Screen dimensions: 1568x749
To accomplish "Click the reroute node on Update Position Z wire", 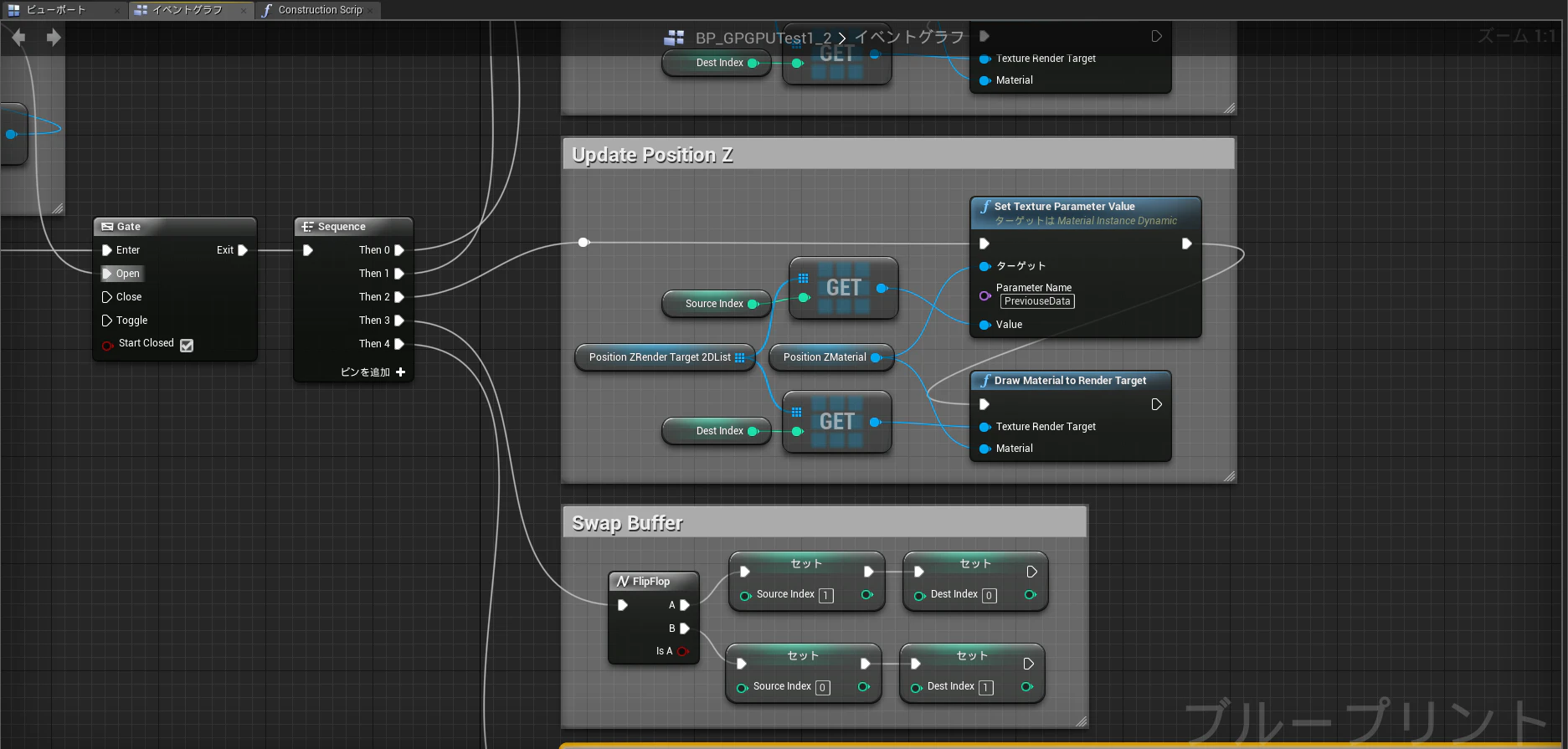I will pyautogui.click(x=584, y=243).
